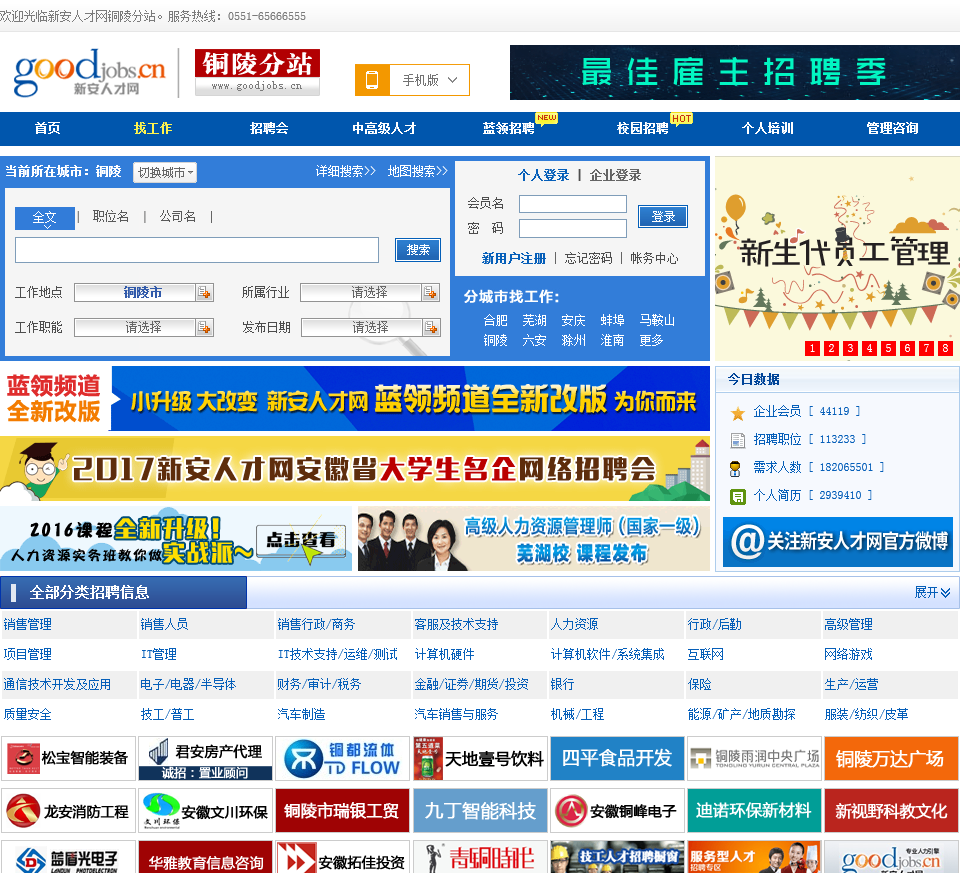Jump to carousel slide 1
The height and width of the screenshot is (873, 960).
tap(812, 348)
